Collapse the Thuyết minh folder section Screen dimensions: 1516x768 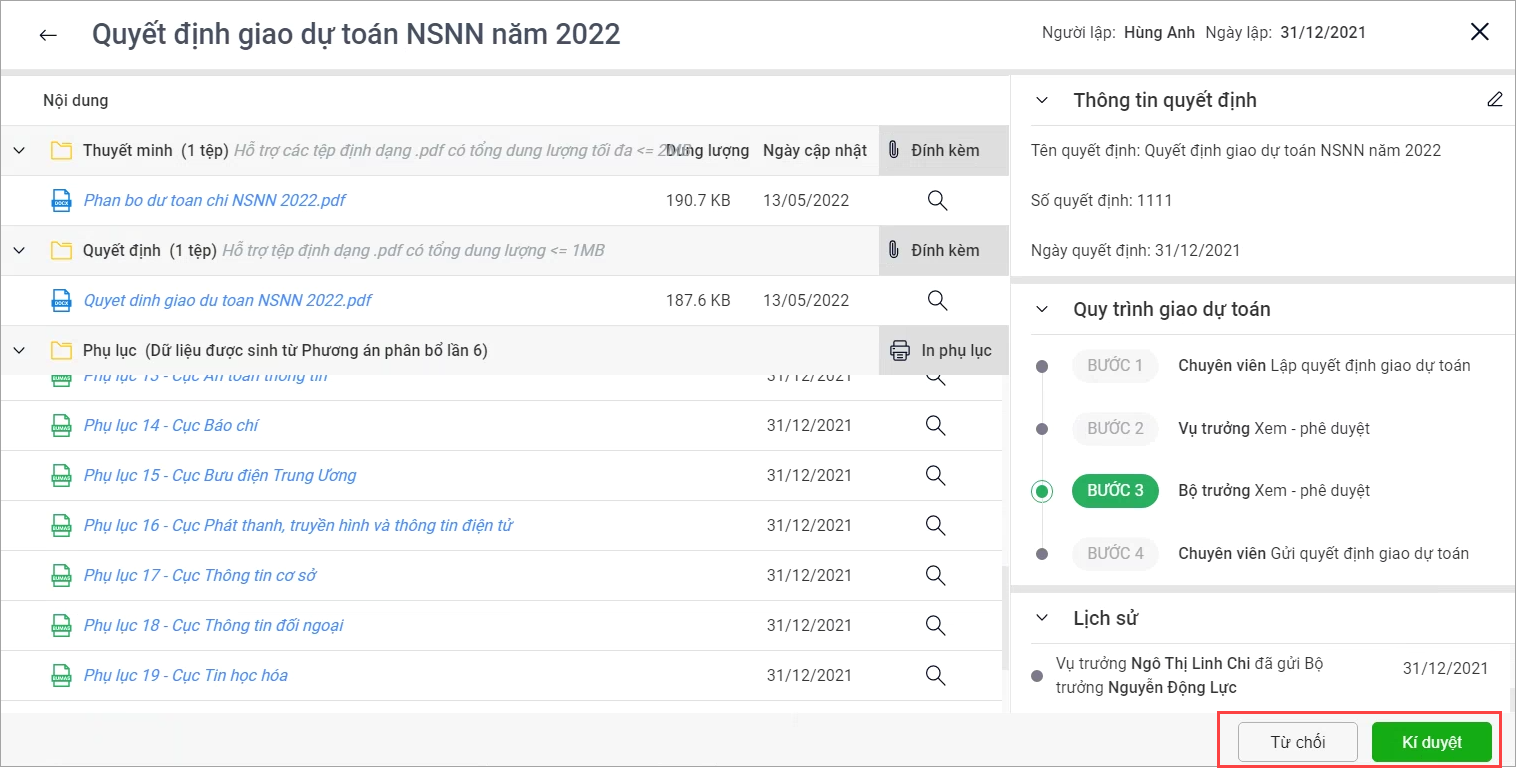19,150
